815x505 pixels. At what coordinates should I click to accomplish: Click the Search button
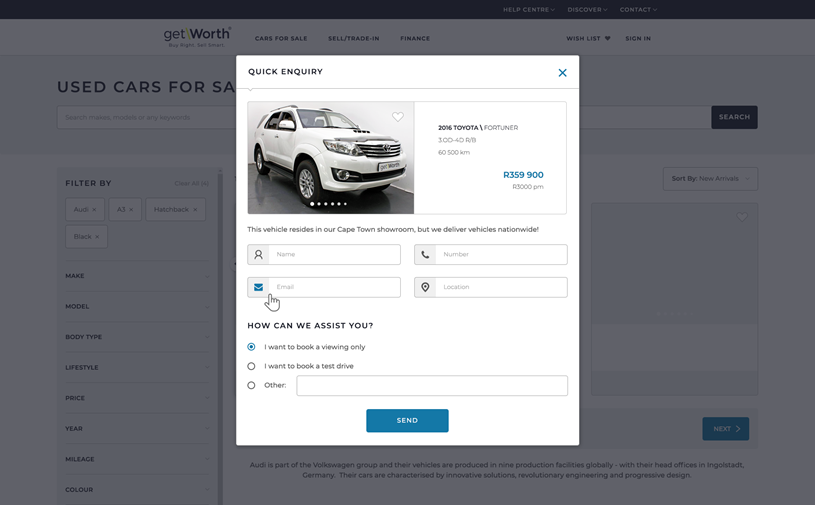pyautogui.click(x=734, y=117)
